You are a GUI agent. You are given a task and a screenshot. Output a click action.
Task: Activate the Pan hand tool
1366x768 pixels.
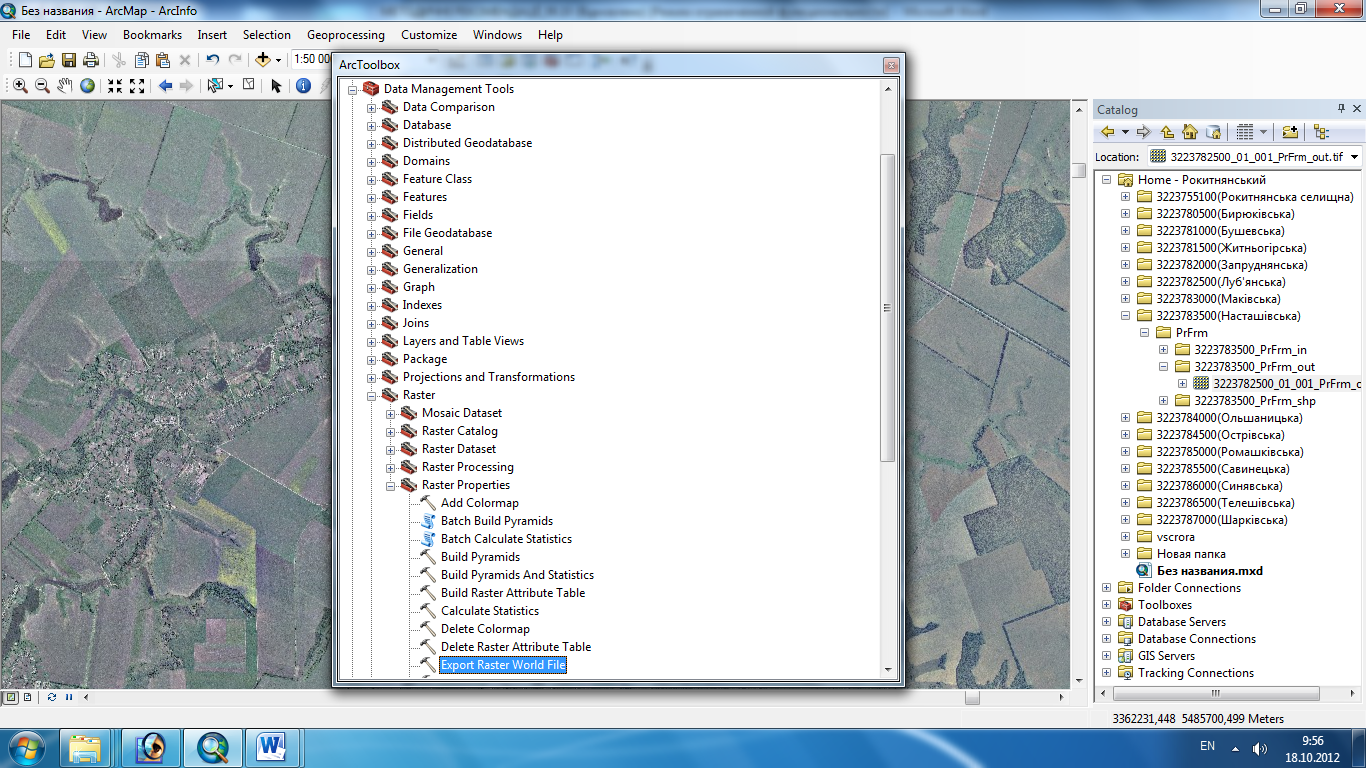[x=65, y=86]
